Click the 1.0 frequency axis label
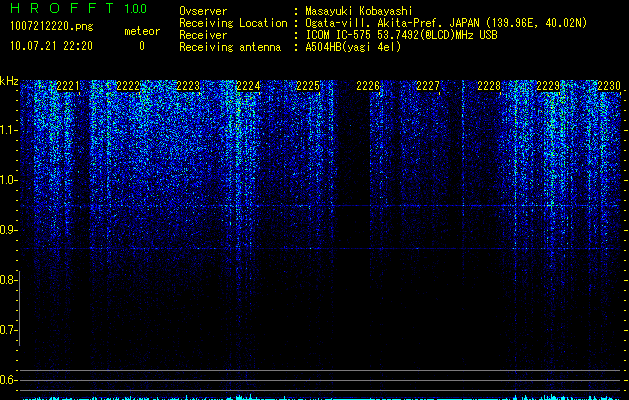 (x=9, y=180)
